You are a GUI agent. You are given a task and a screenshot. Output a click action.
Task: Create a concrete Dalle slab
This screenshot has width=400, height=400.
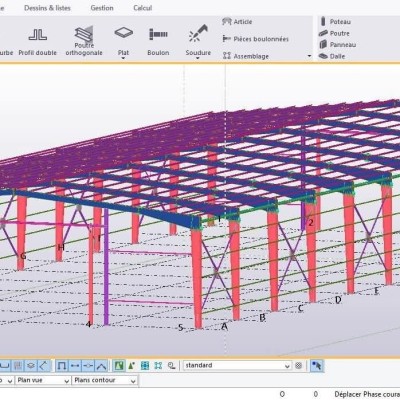[x=332, y=56]
